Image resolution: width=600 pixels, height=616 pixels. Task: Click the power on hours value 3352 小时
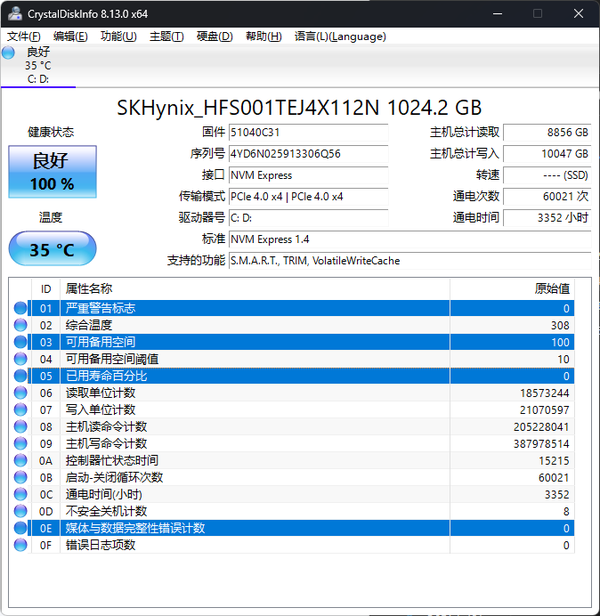click(x=547, y=218)
